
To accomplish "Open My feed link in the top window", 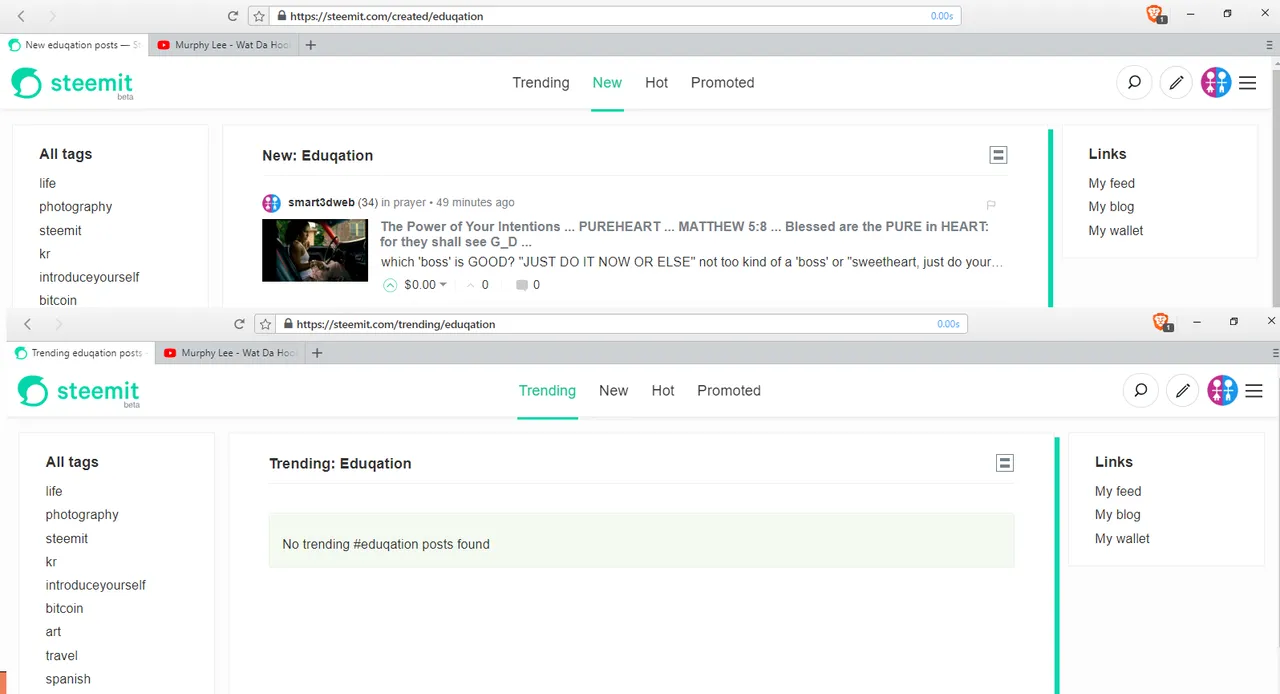I will coord(1111,183).
